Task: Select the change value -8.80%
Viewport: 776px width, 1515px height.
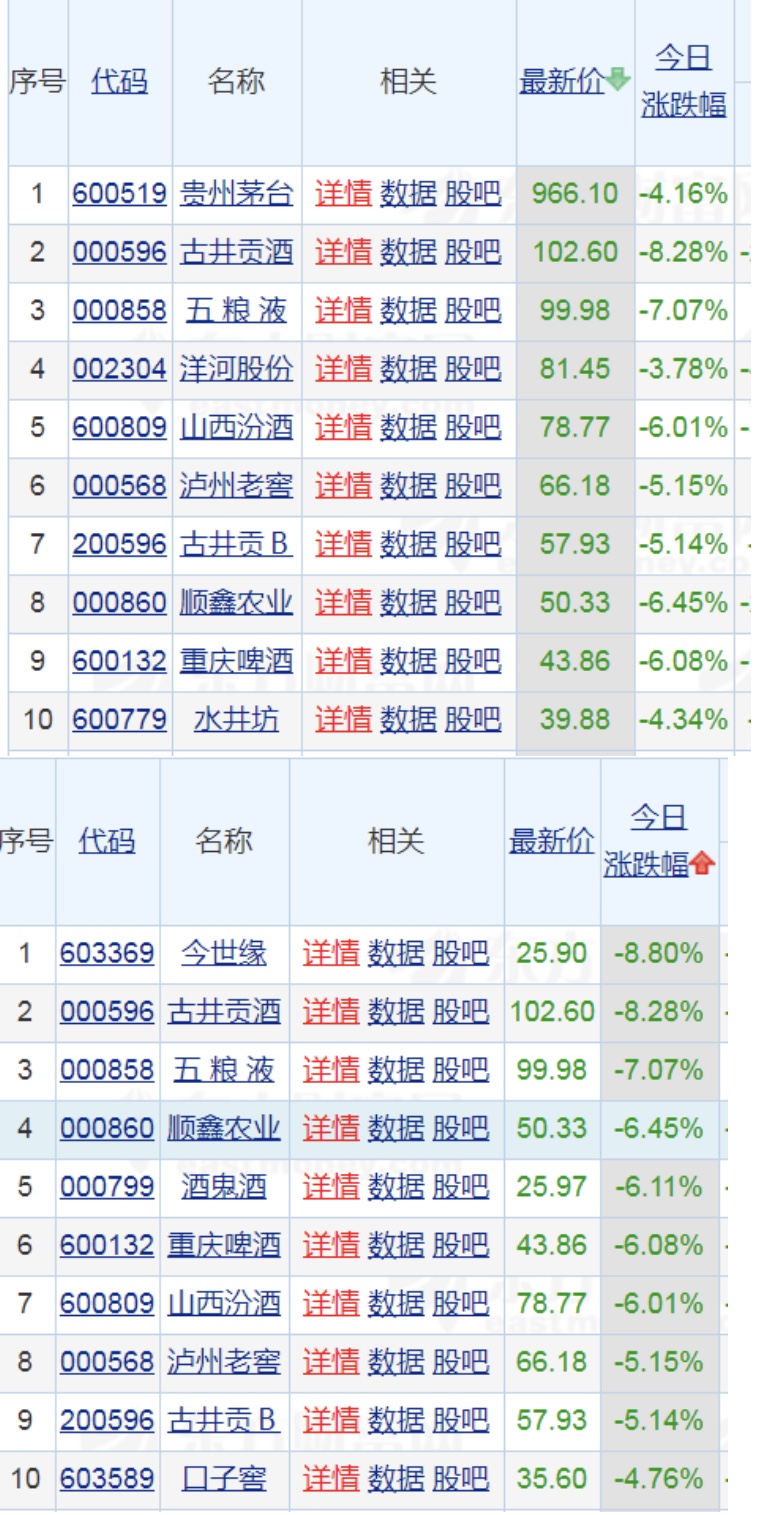Action: (x=659, y=953)
